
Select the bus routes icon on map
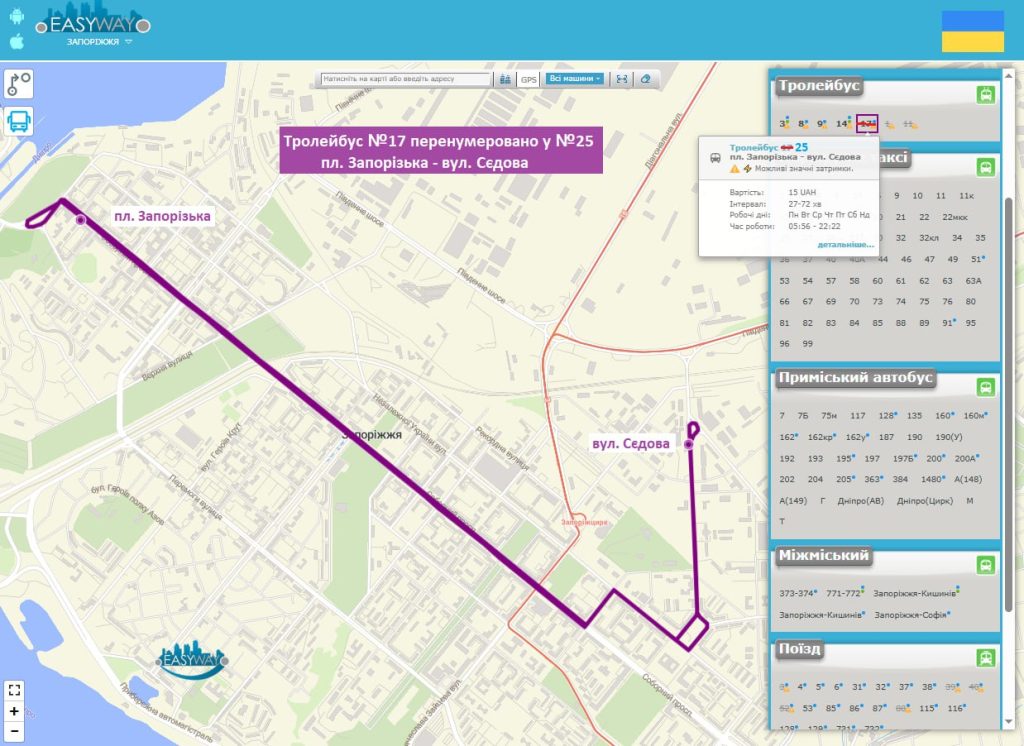click(19, 121)
